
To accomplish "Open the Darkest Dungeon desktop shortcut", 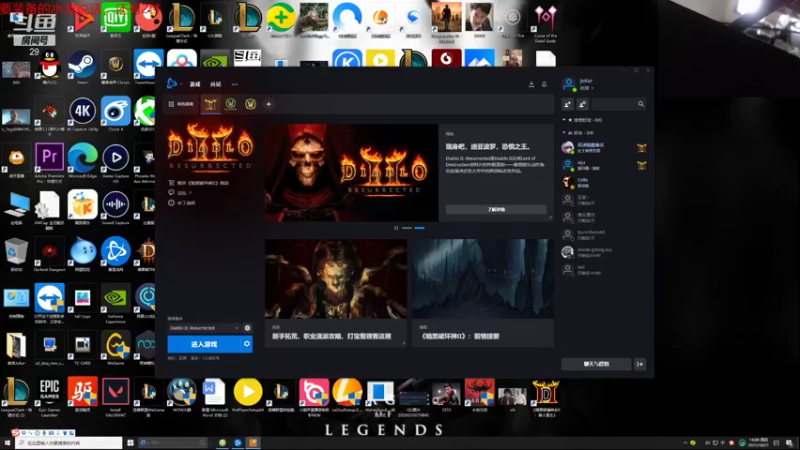I will pyautogui.click(x=49, y=254).
